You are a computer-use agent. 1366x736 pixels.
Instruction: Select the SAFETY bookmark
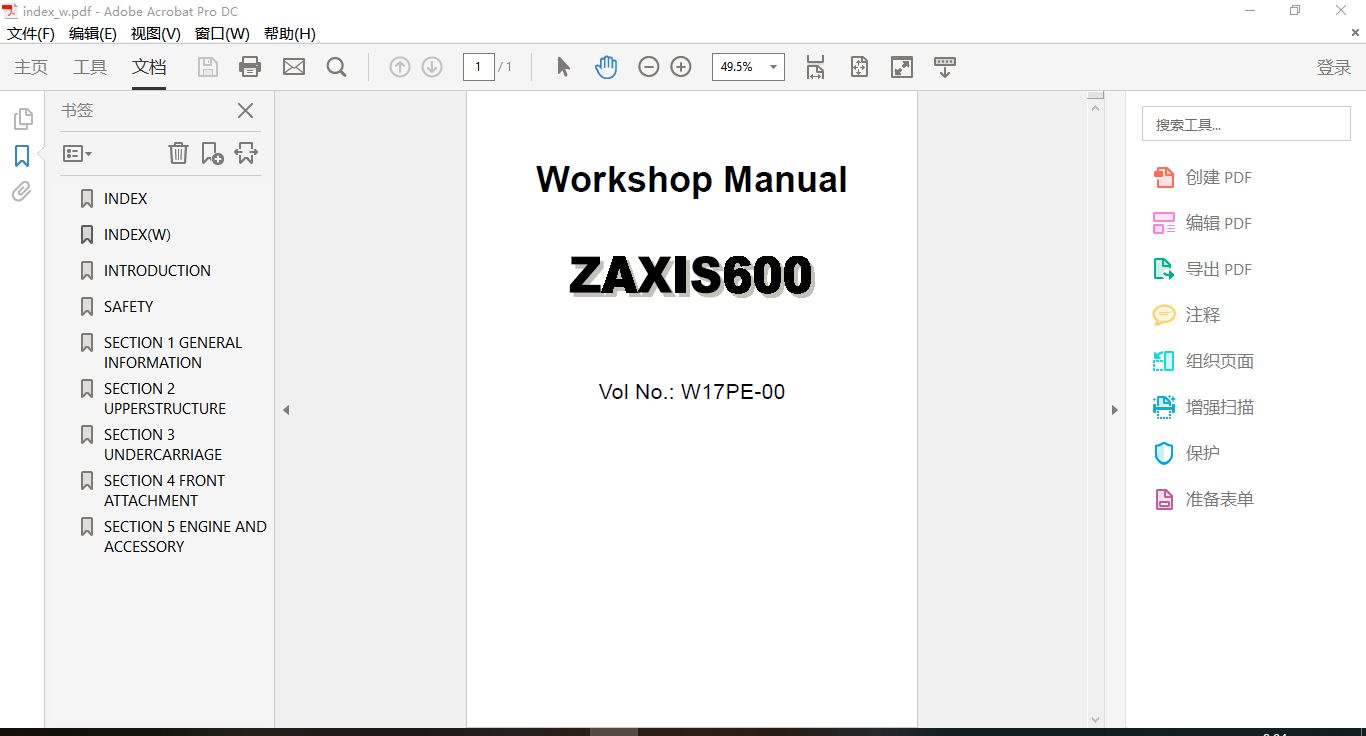point(128,307)
